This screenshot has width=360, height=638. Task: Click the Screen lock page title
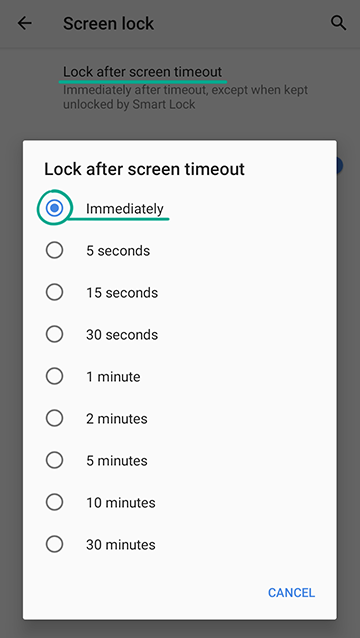[108, 24]
